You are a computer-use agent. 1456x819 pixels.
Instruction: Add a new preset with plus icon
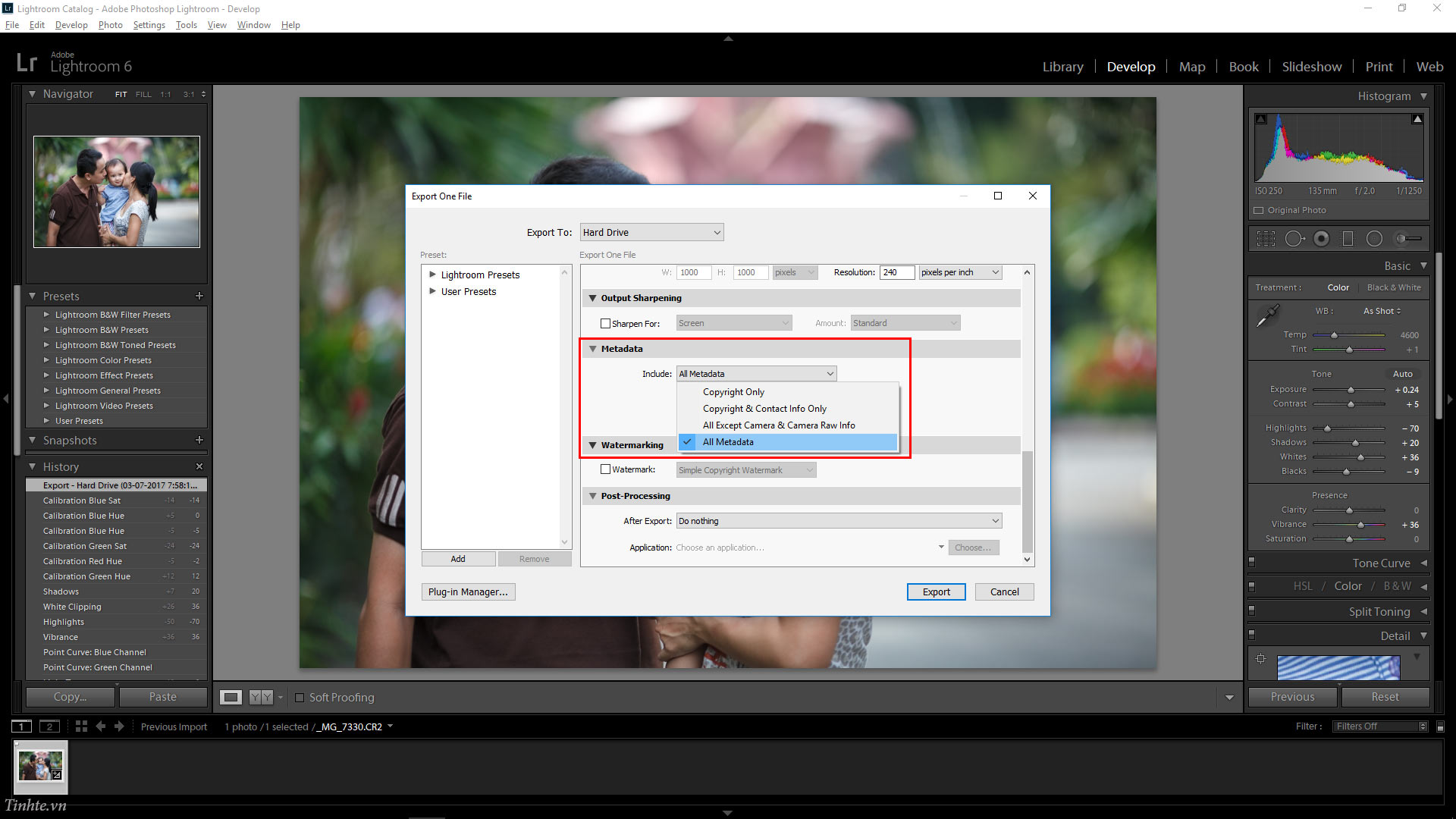coord(199,296)
